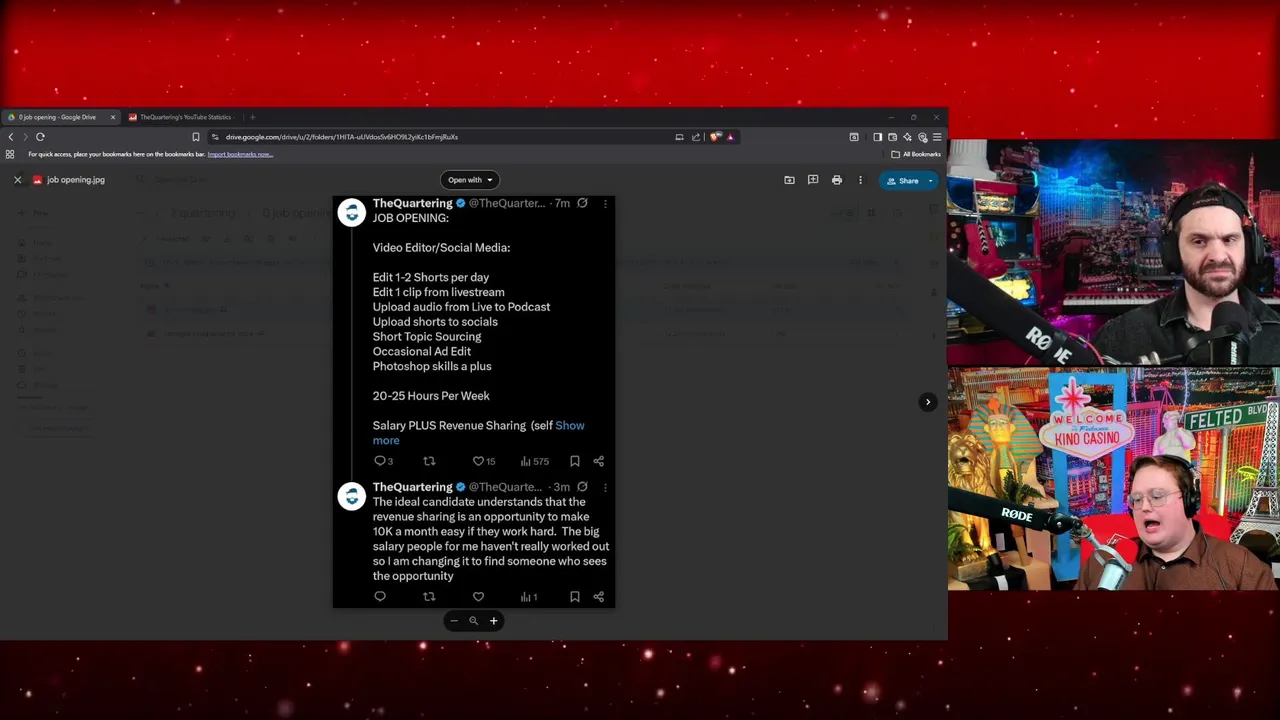Click the 575 views stat on first tweet
This screenshot has width=1280, height=720.
pyautogui.click(x=535, y=461)
